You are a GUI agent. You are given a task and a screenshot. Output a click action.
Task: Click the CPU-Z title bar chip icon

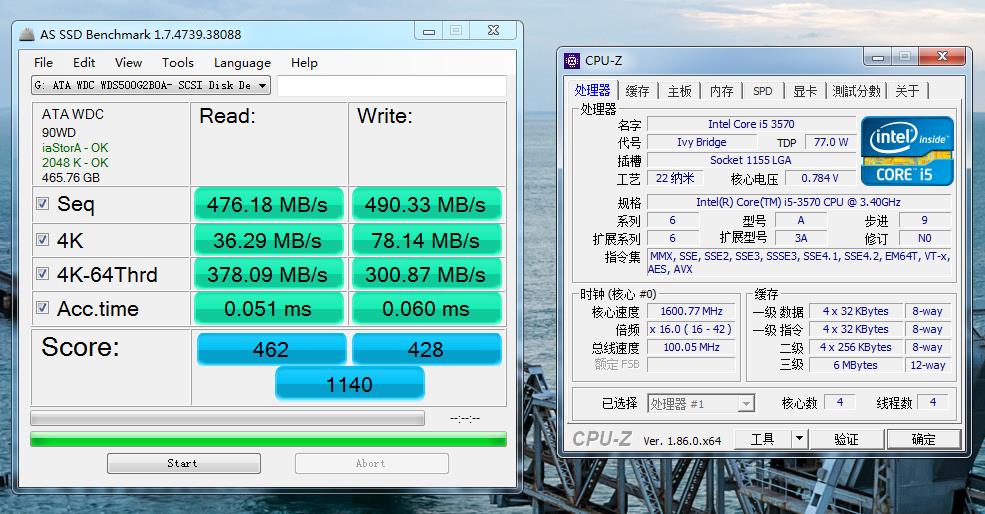tap(572, 61)
